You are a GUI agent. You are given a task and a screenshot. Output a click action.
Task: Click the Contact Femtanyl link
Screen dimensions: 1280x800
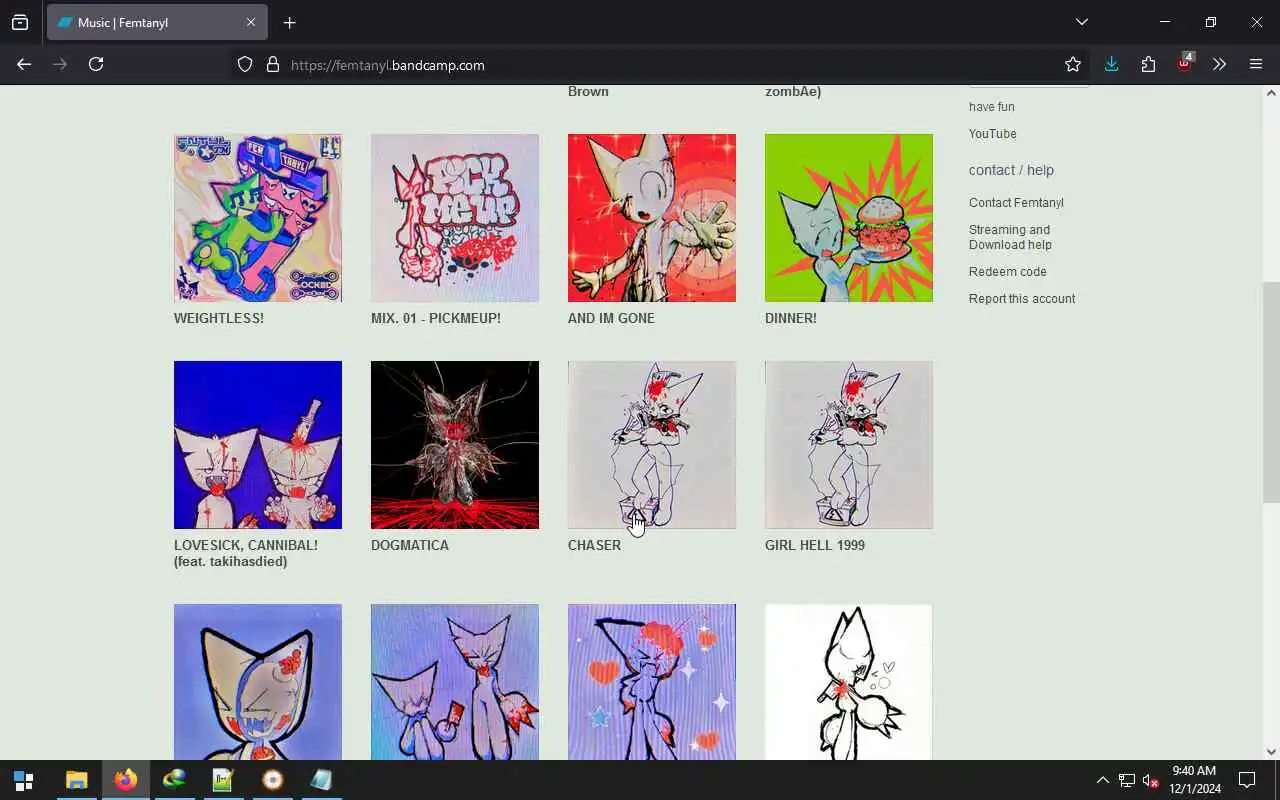coord(1016,203)
